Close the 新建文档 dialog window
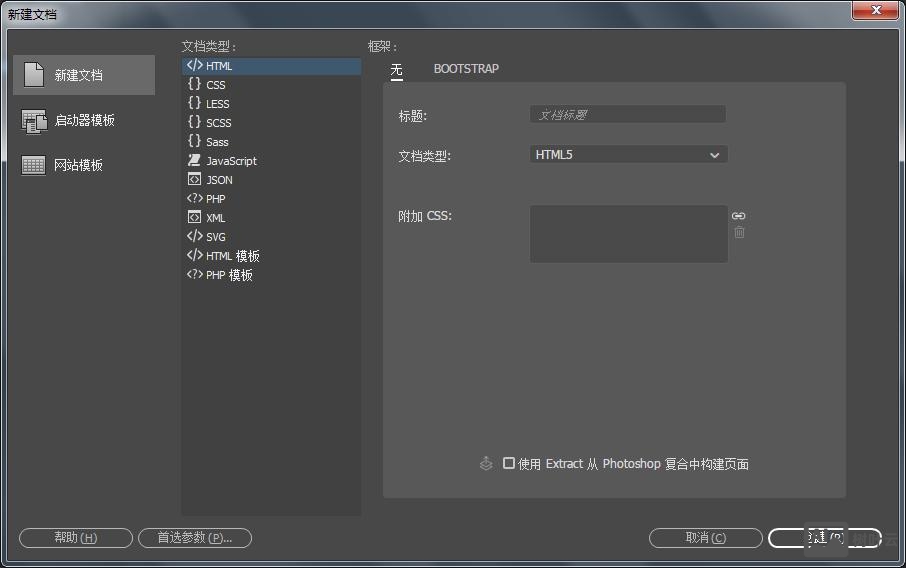906x568 pixels. click(x=875, y=10)
